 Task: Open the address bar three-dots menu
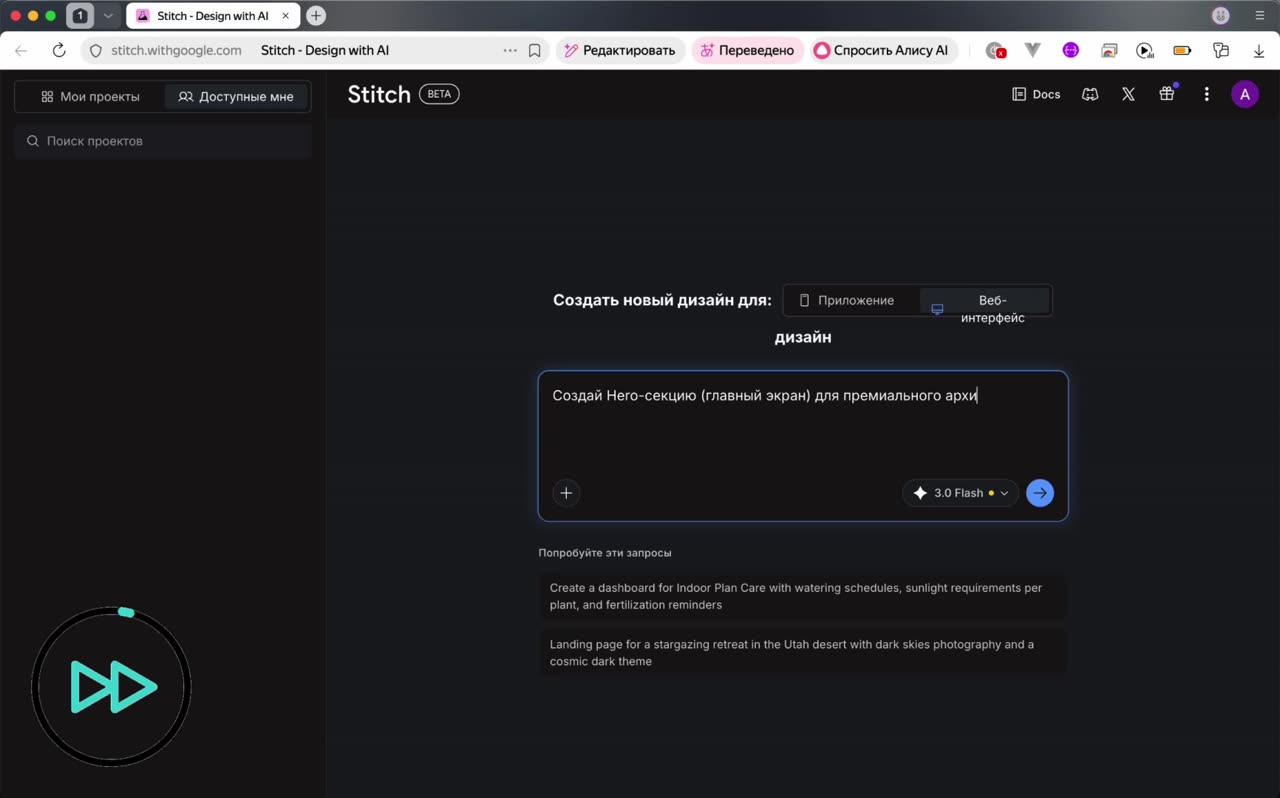click(x=510, y=50)
